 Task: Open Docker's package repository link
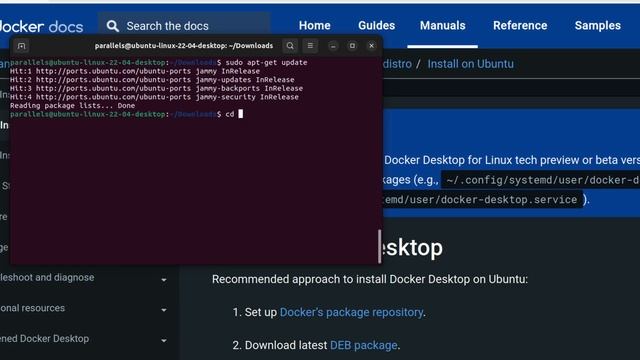pyautogui.click(x=351, y=312)
